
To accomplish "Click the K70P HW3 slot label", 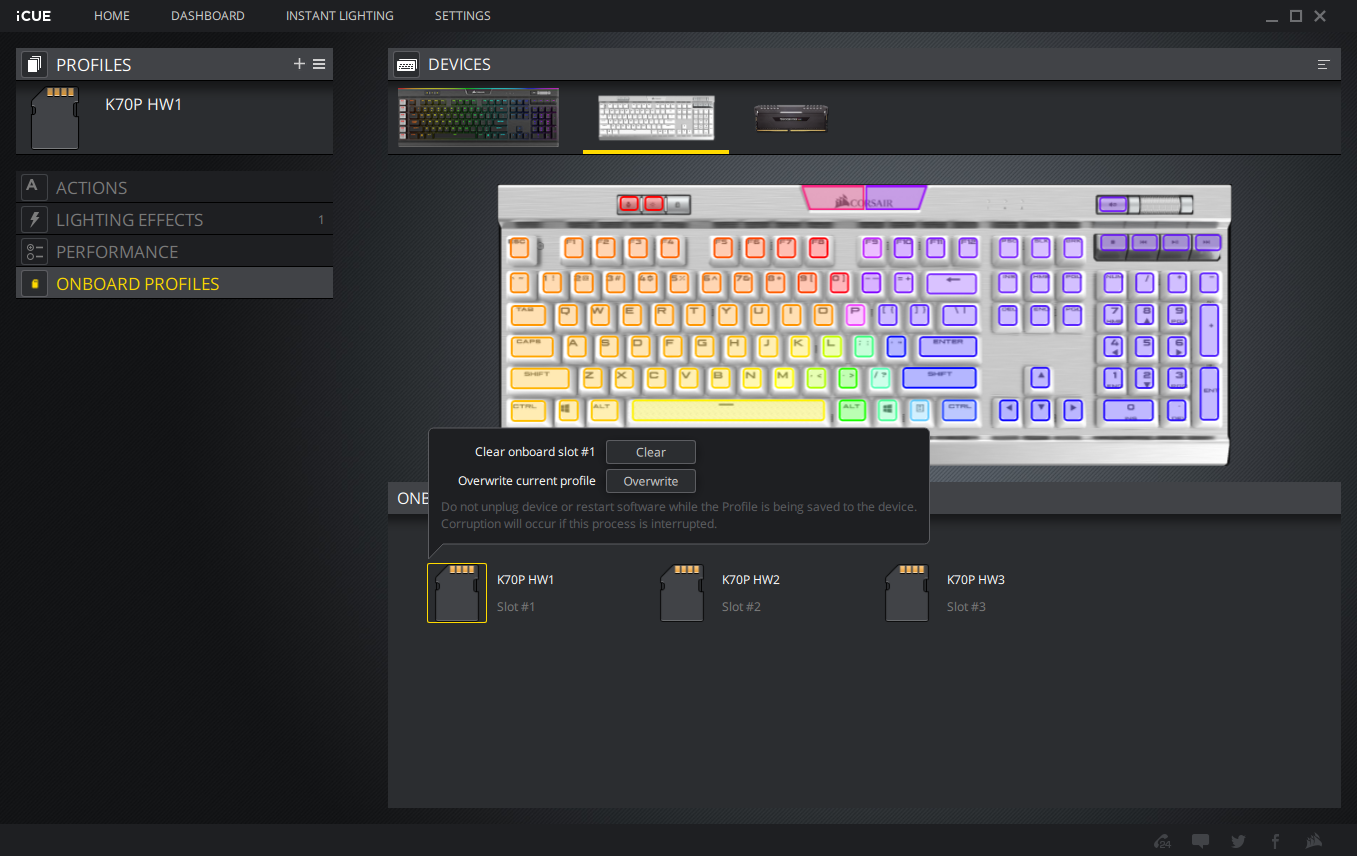I will (x=976, y=580).
